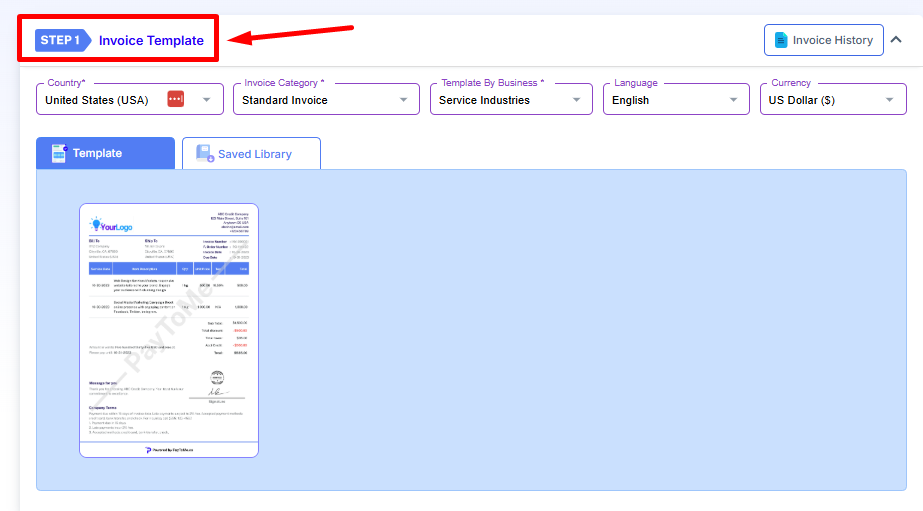This screenshot has width=923, height=511.
Task: Expand the Invoice Category dropdown
Action: click(x=326, y=100)
